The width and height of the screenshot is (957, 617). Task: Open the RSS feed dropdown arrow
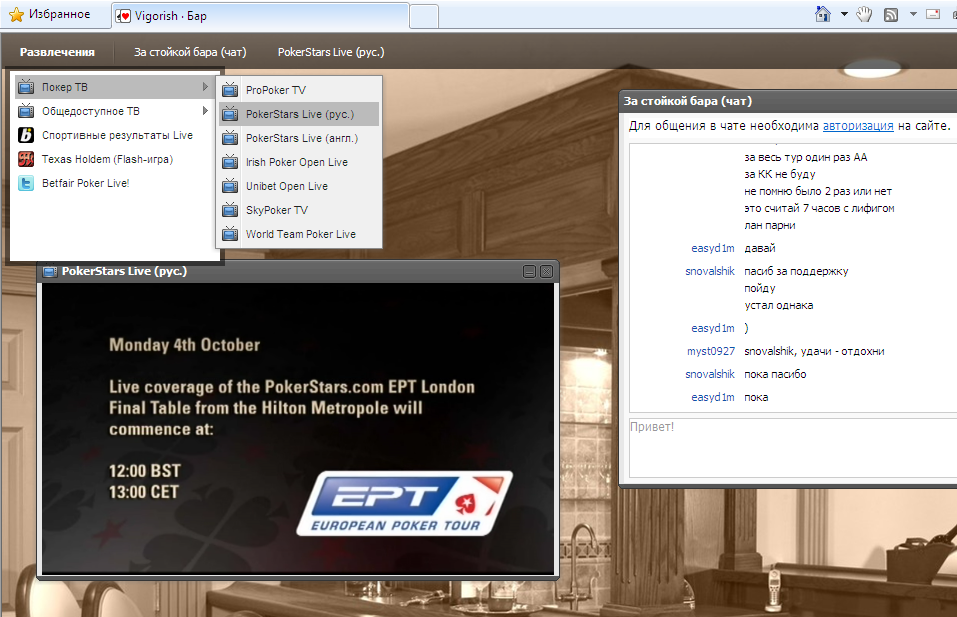(x=912, y=14)
